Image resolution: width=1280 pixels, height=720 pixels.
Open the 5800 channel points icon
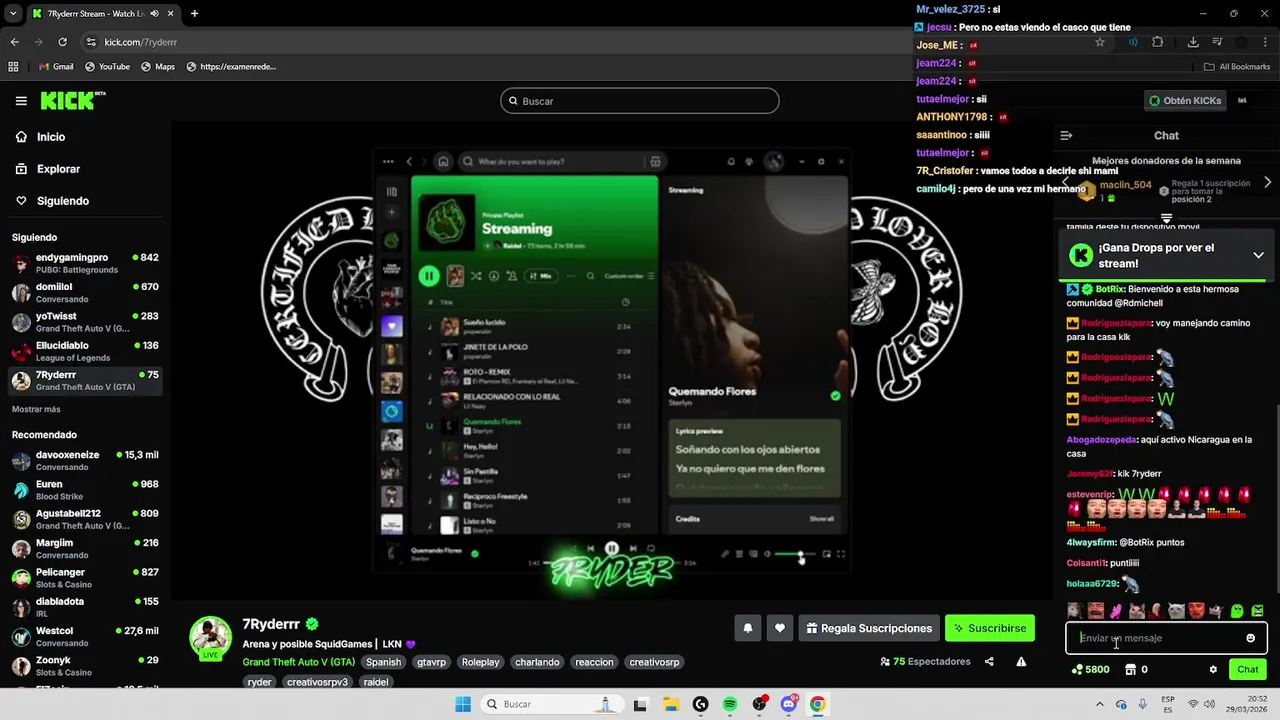1090,670
